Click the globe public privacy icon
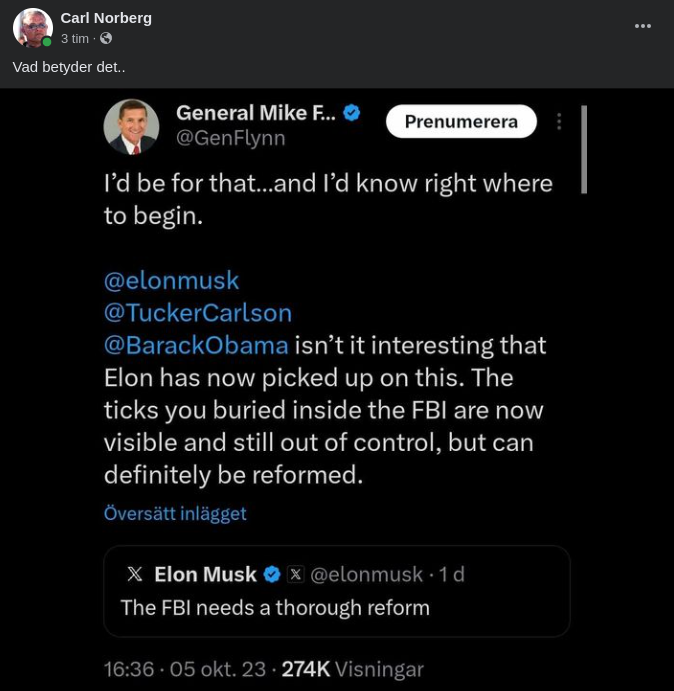This screenshot has width=674, height=691. tap(106, 39)
